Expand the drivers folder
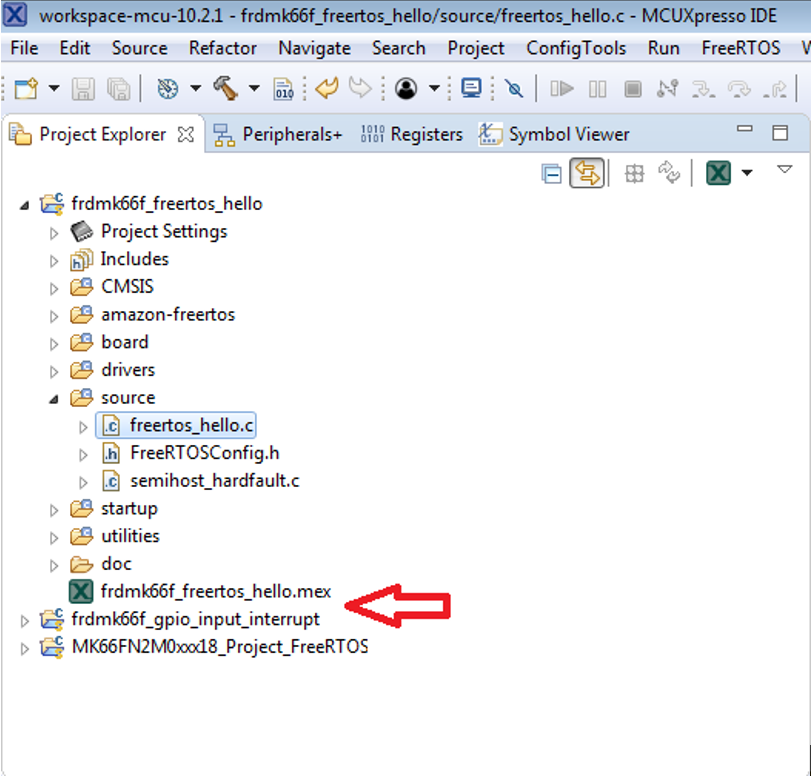 (x=54, y=372)
